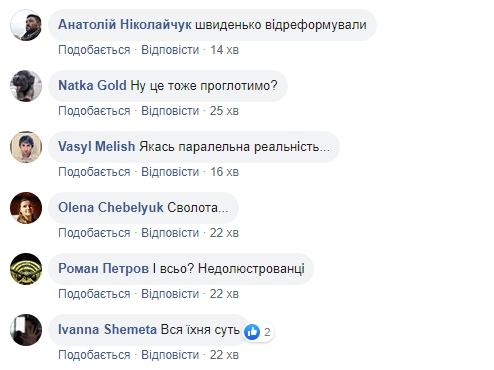Screen dimensions: 494x370
Task: Click the 14 хв timestamp
Action: 224,50
